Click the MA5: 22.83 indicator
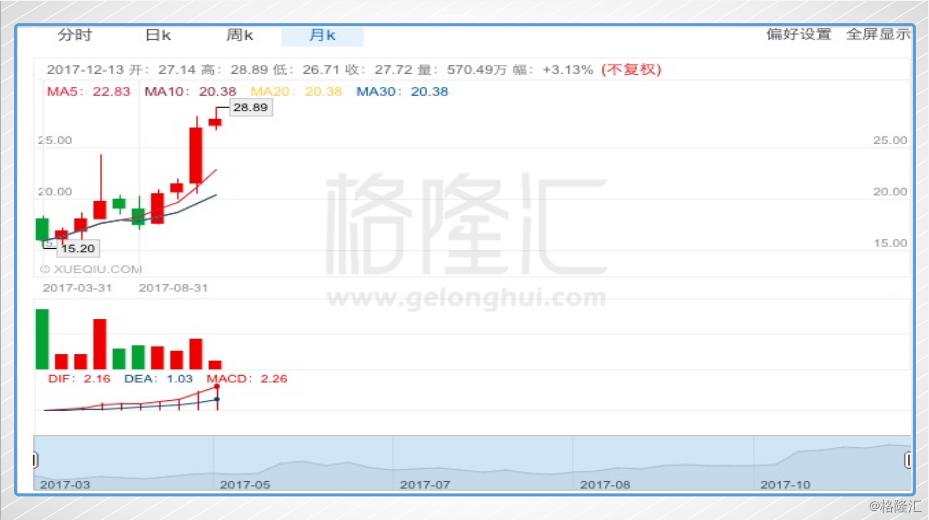The image size is (929, 520). click(x=89, y=92)
